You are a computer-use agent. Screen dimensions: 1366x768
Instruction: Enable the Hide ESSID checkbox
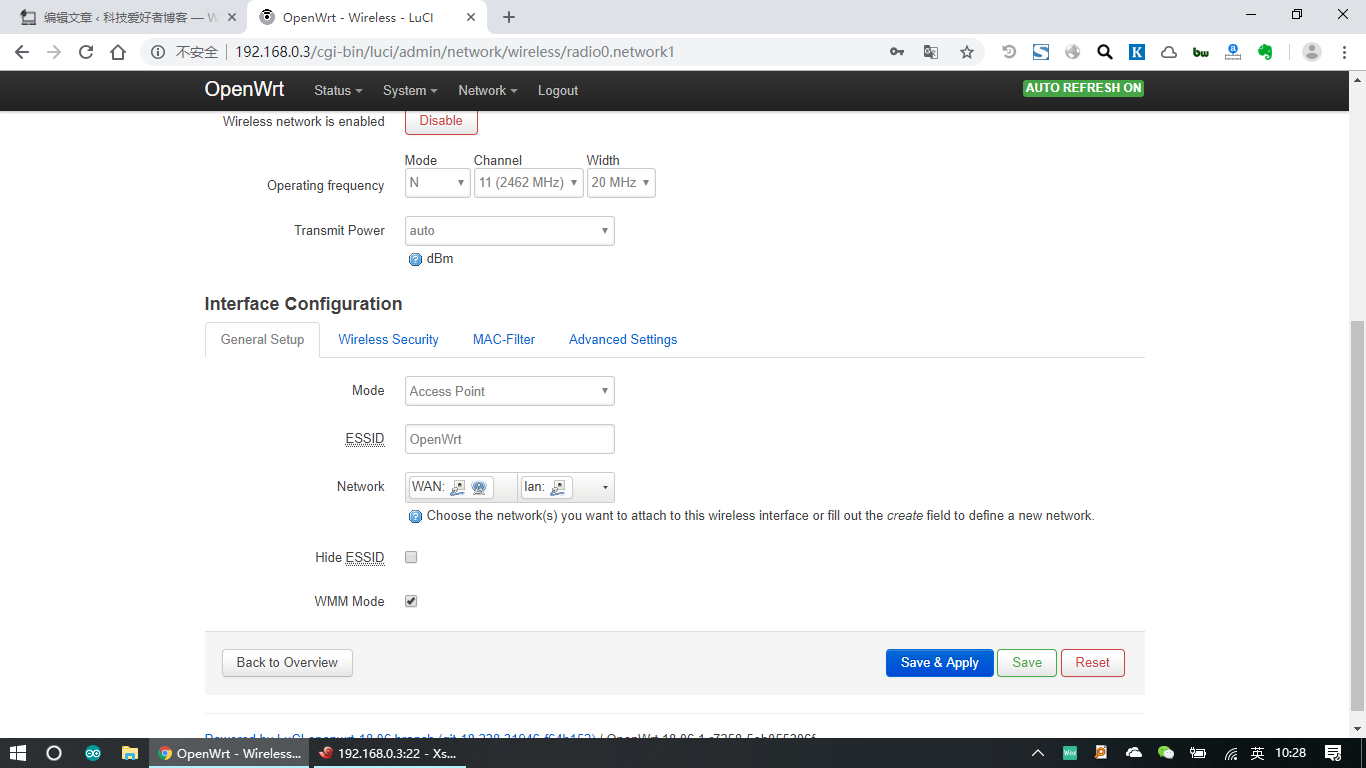pos(411,557)
